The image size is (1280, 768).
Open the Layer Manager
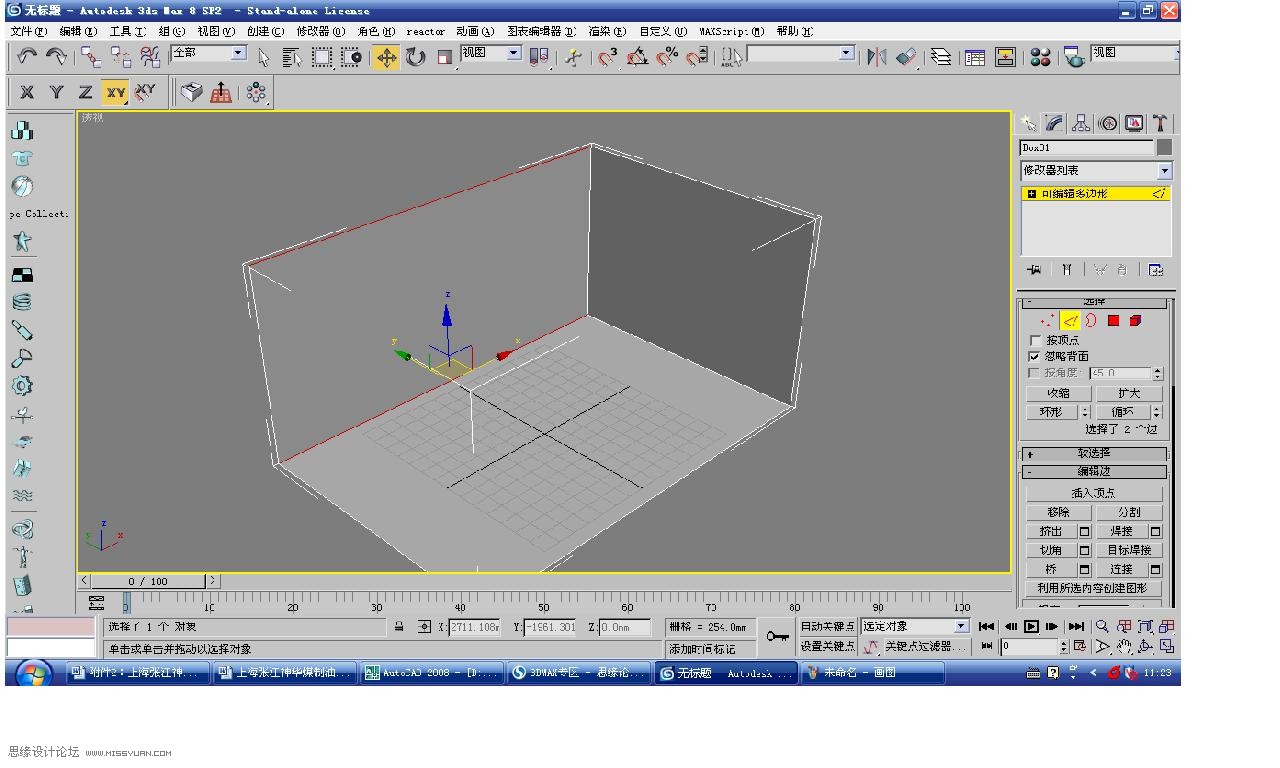coord(941,57)
